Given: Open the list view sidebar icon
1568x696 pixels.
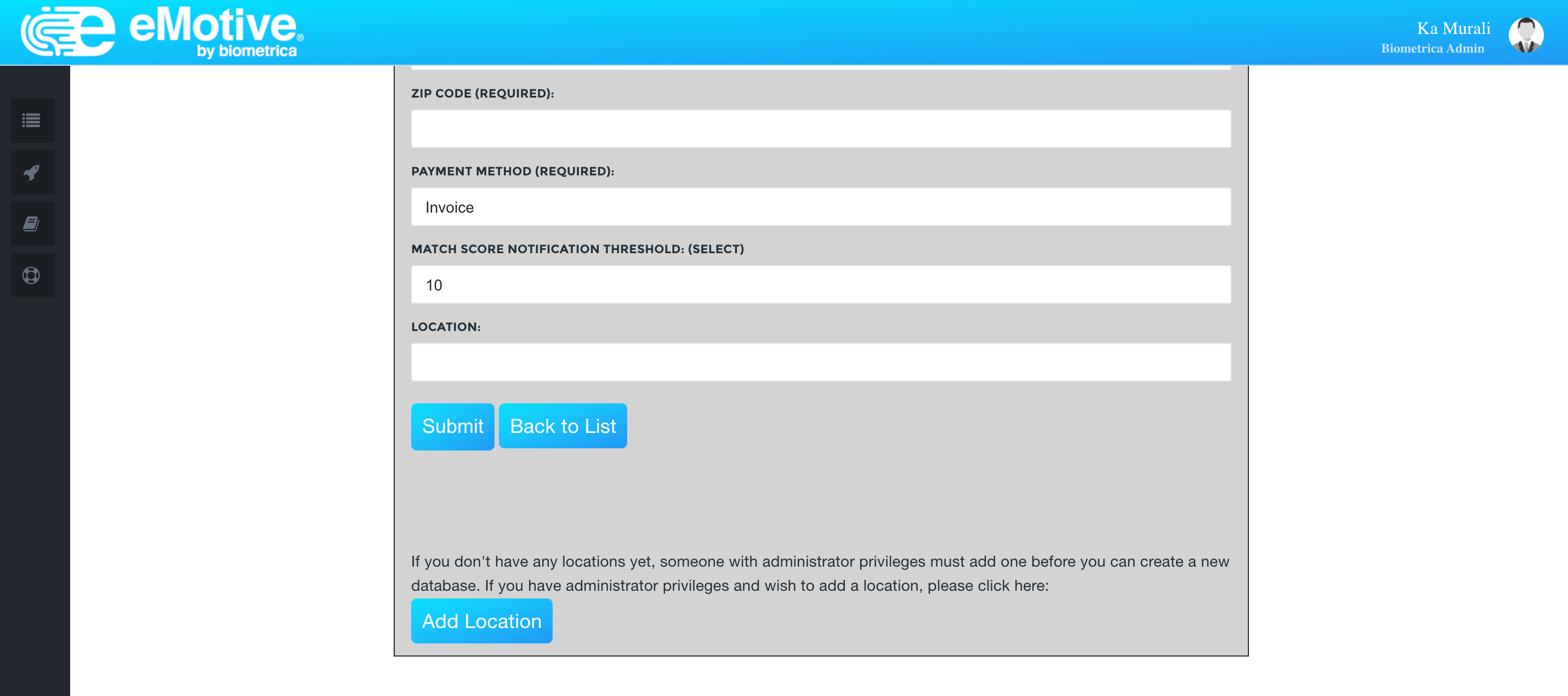Looking at the screenshot, I should (x=32, y=121).
